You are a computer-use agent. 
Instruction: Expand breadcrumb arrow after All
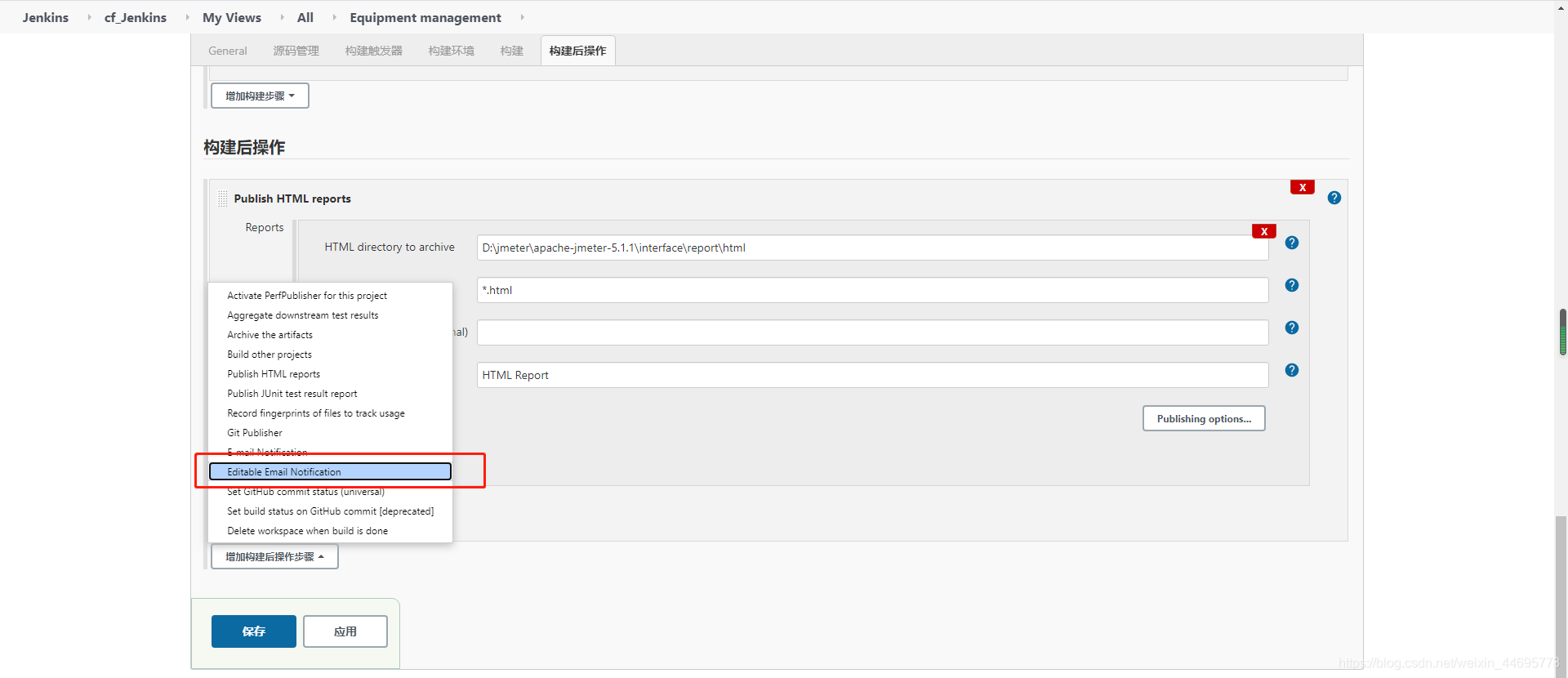[x=334, y=17]
